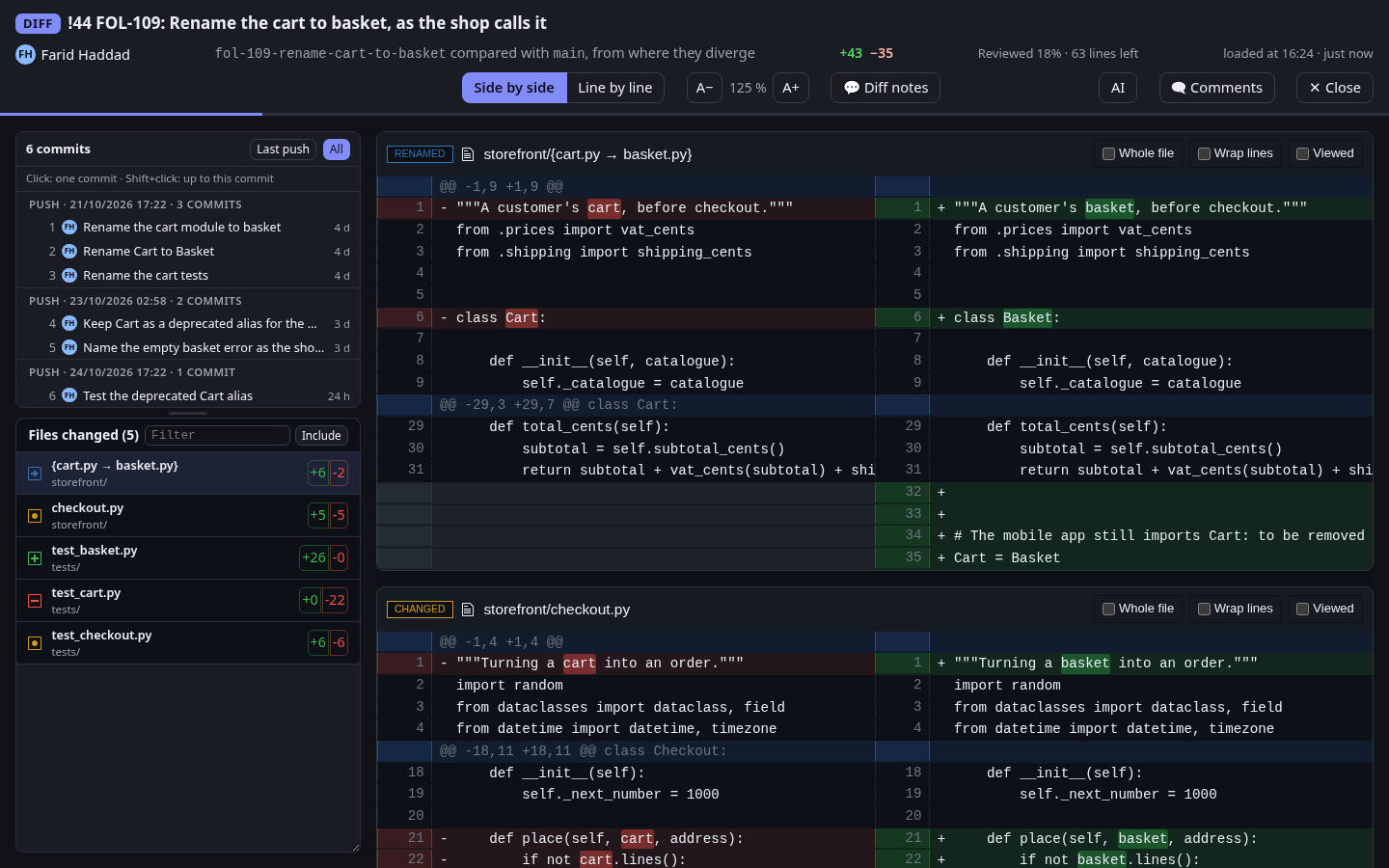Click the "+26" additions count for test_basket.py

pos(313,557)
